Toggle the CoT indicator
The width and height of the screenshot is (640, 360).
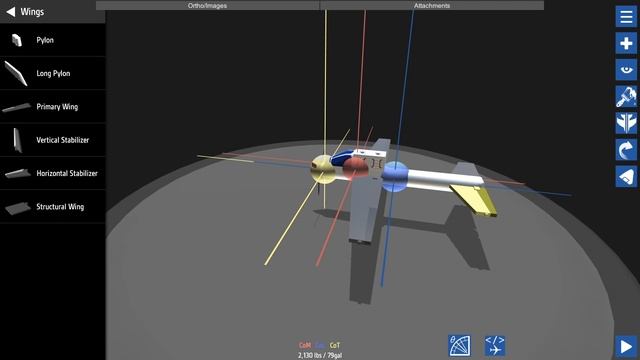pos(335,345)
